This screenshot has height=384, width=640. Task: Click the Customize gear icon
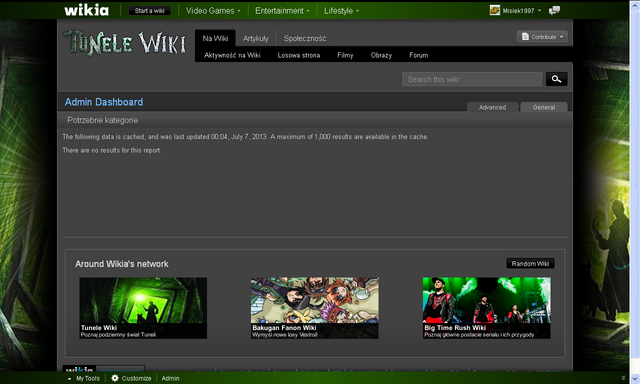click(115, 378)
